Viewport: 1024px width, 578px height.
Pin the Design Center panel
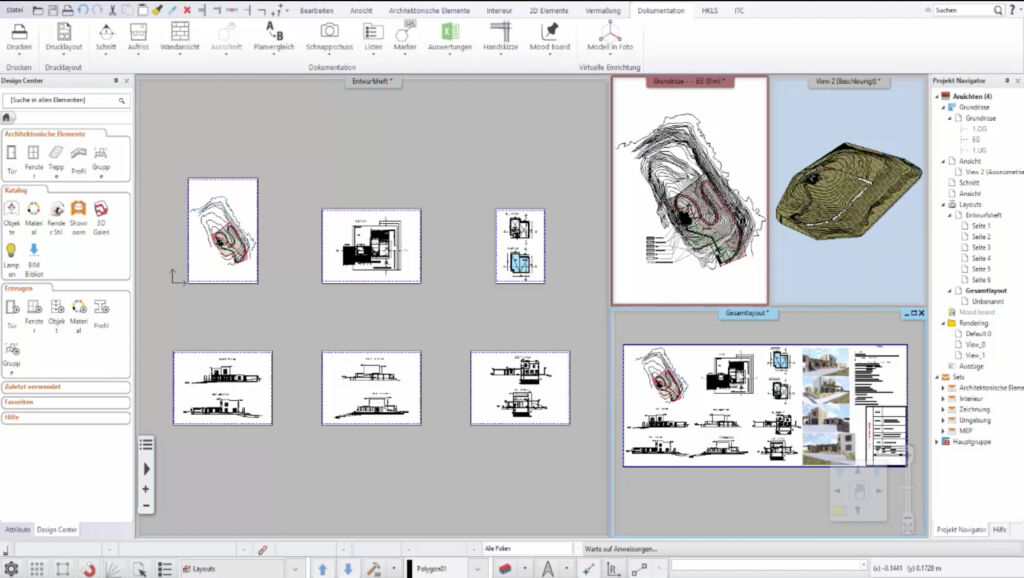[x=116, y=80]
